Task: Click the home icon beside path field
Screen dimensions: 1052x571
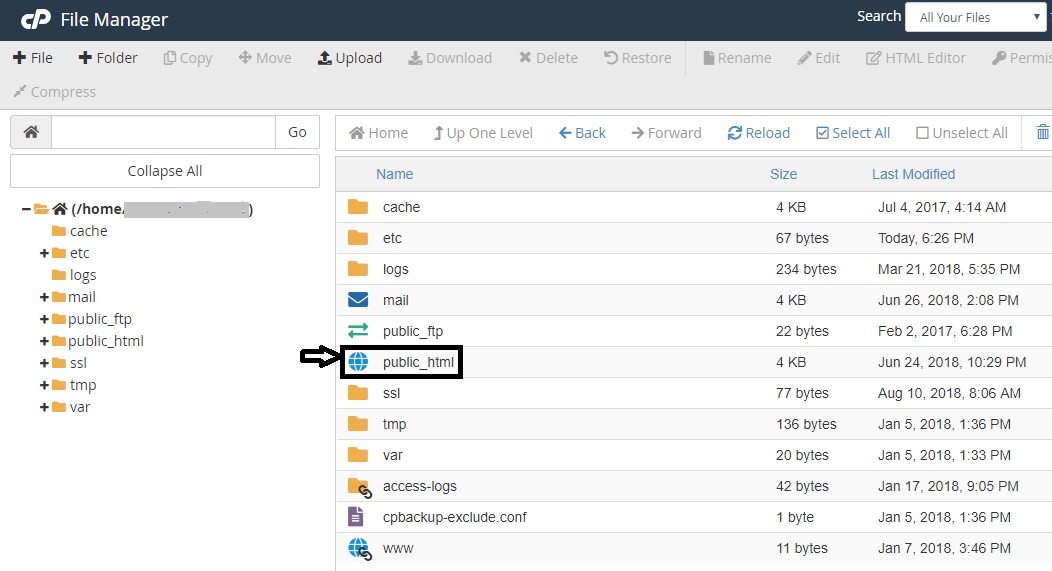Action: [x=31, y=132]
